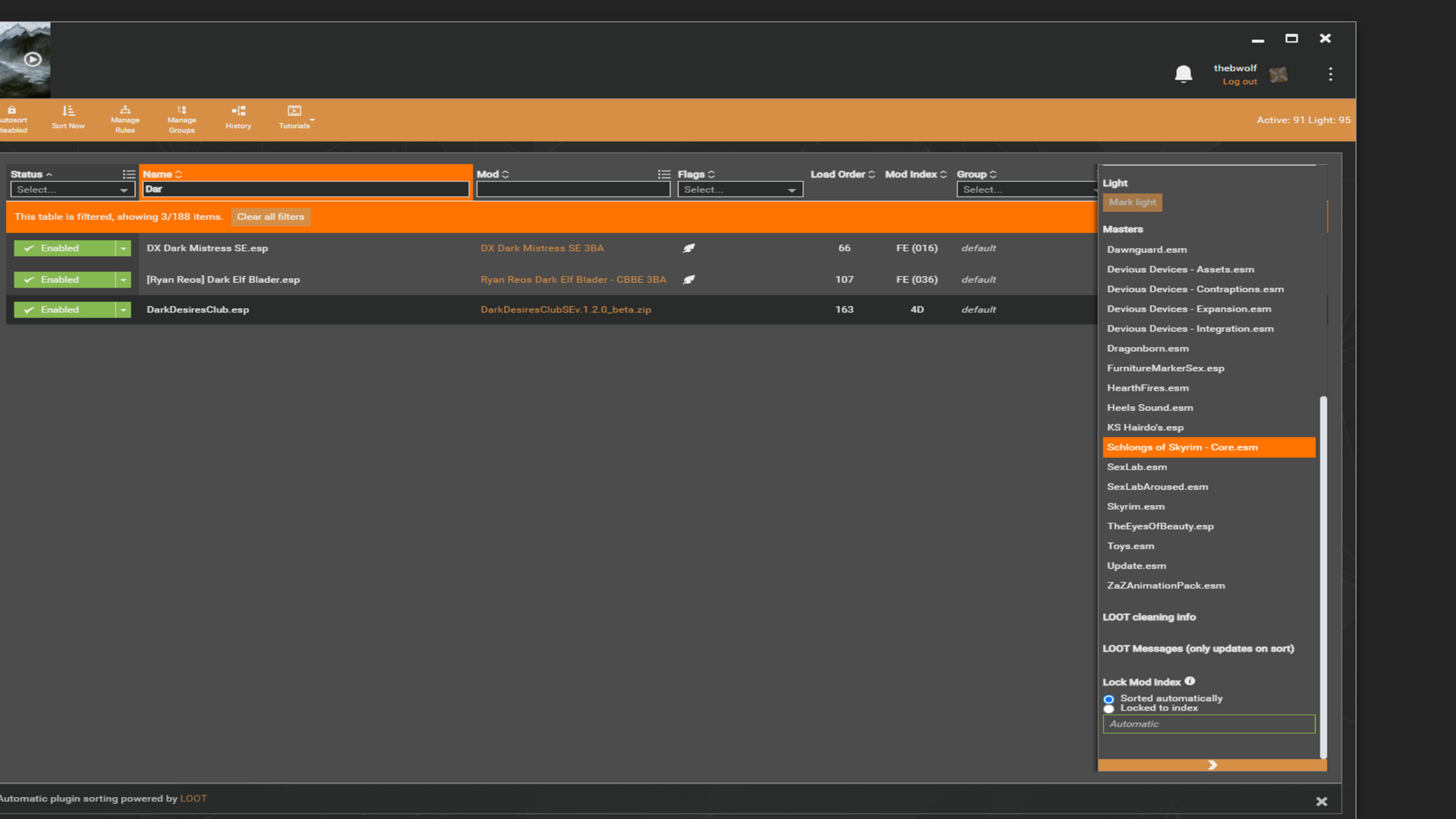
Task: Select the DarkDesiresClub.esp plugin name
Action: pos(198,309)
